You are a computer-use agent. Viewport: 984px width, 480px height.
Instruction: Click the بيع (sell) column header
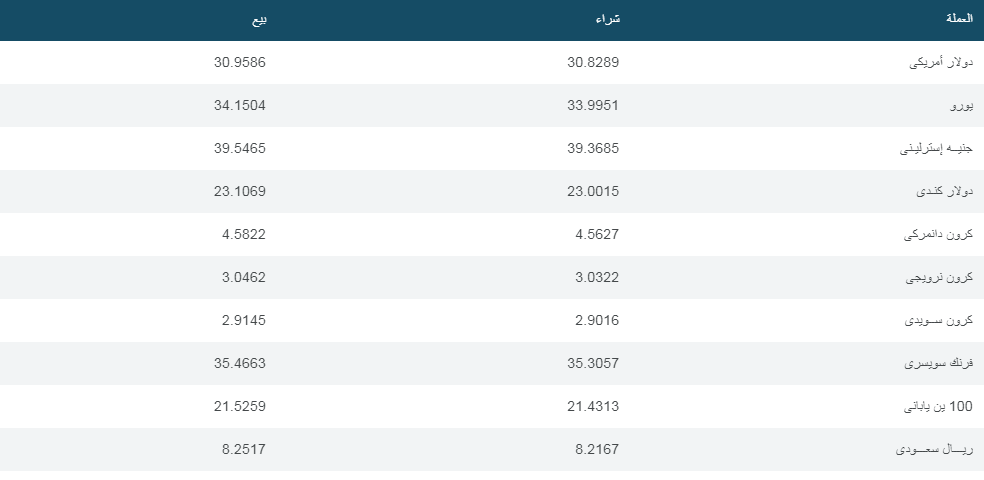point(258,19)
